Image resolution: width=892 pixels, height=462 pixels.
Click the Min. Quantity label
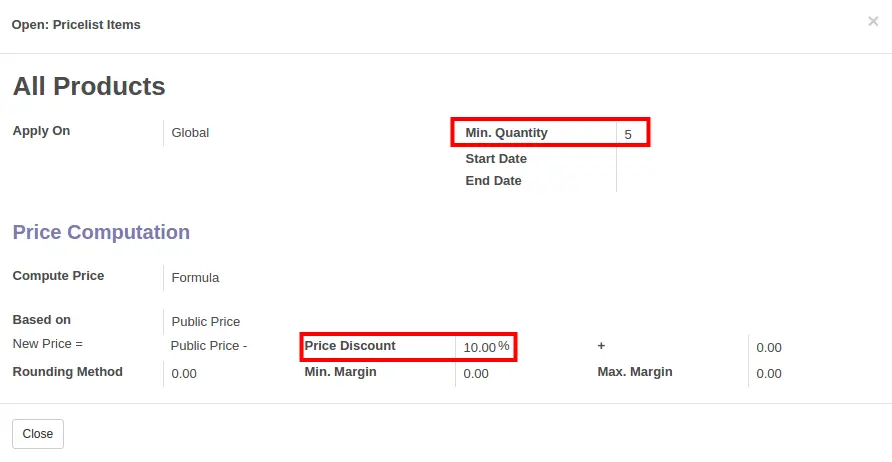(506, 133)
